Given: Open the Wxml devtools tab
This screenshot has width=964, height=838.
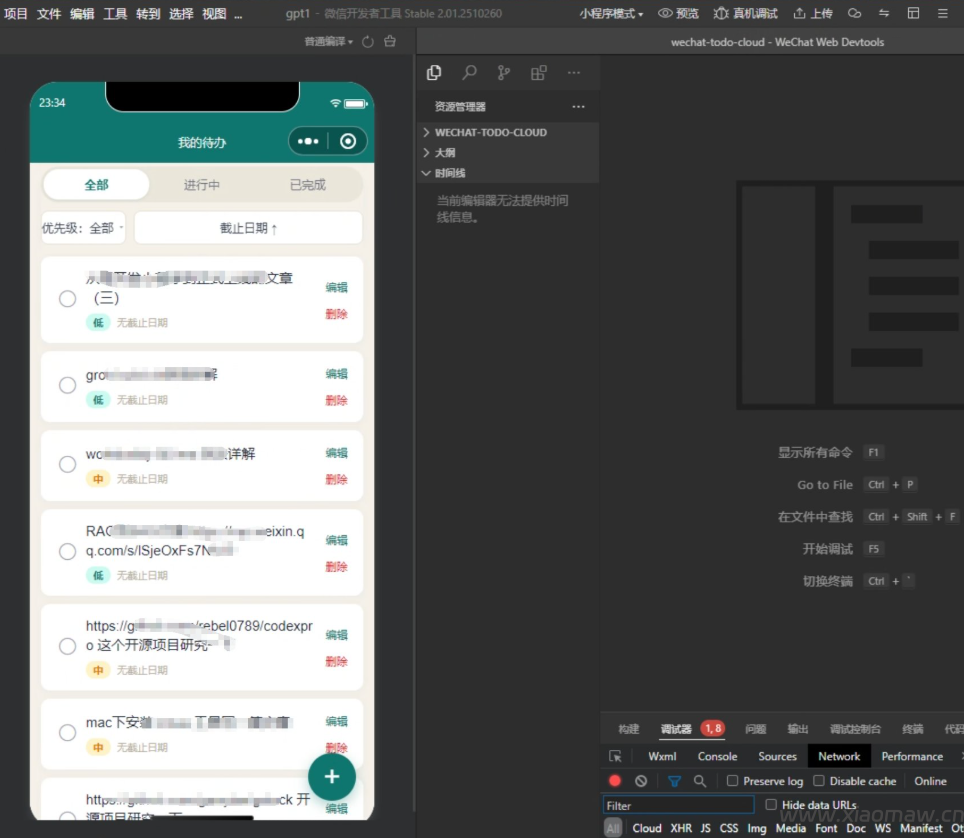Looking at the screenshot, I should [662, 756].
